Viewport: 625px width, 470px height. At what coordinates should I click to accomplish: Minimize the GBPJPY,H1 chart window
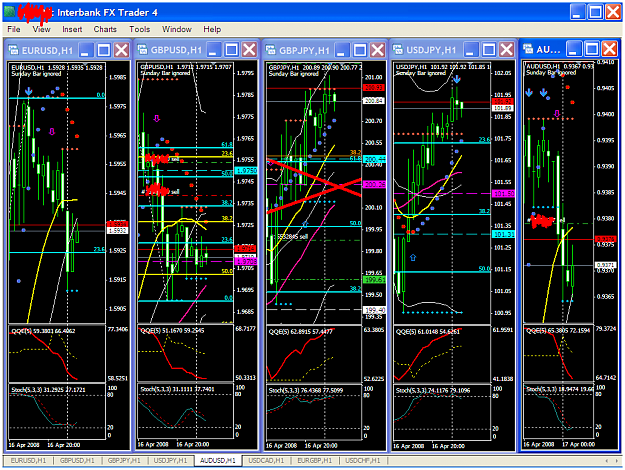(x=342, y=50)
